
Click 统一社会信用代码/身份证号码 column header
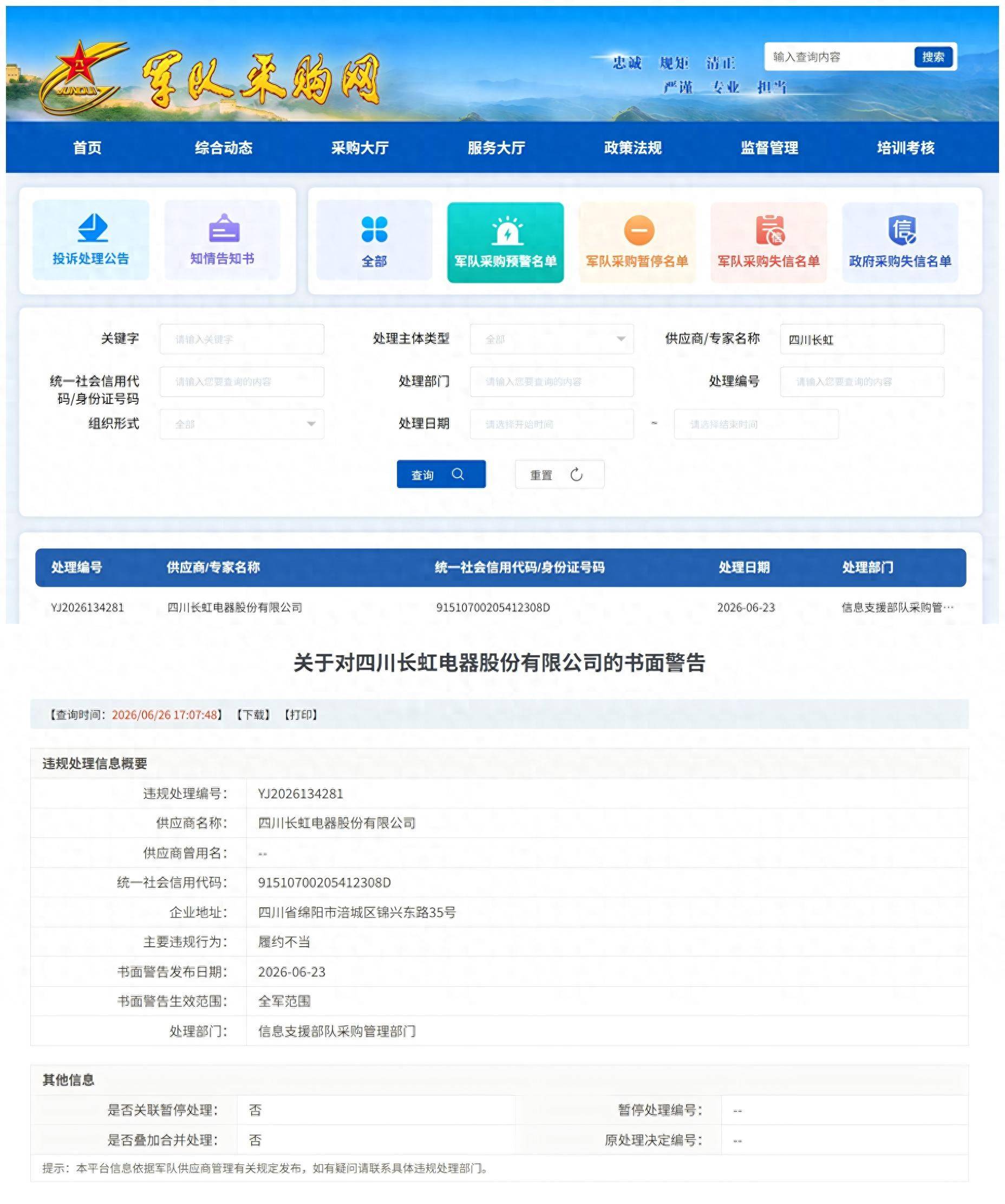pyautogui.click(x=519, y=568)
